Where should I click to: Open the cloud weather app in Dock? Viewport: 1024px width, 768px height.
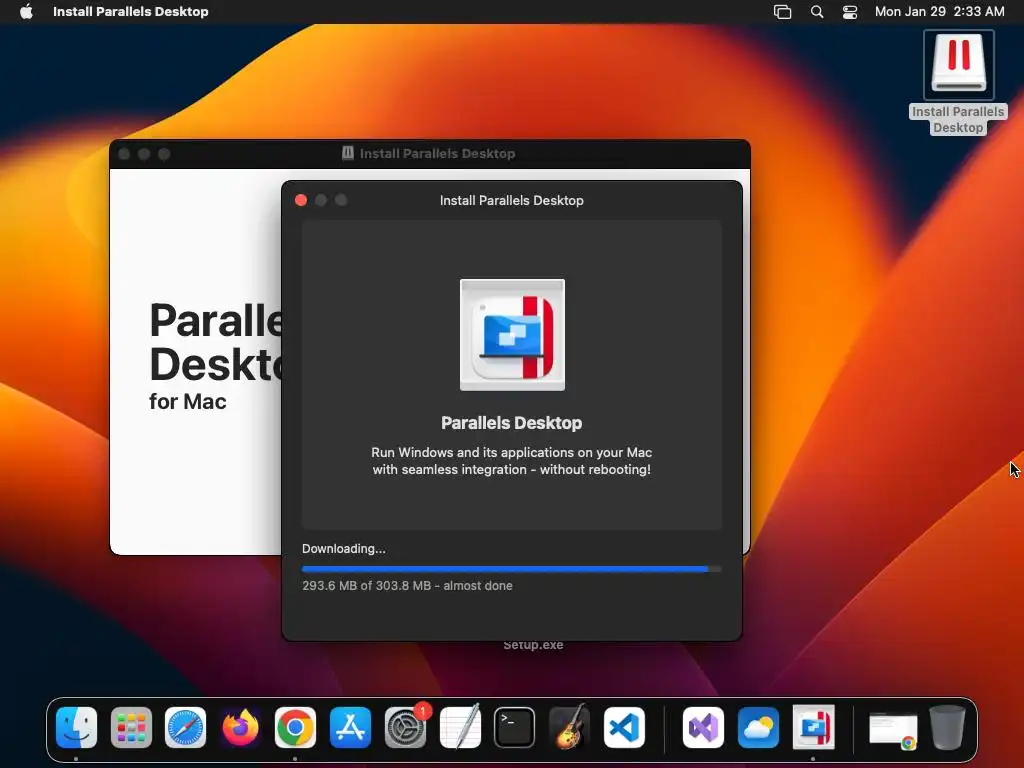tap(758, 727)
